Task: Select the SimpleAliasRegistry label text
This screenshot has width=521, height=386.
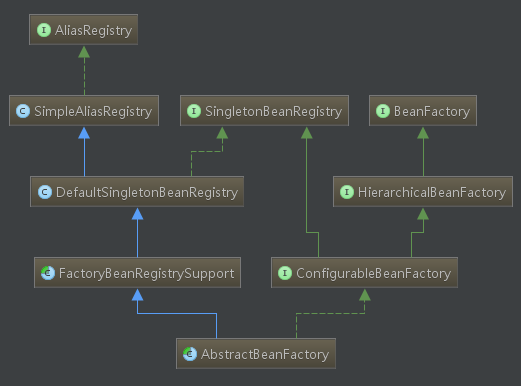Action: (93, 112)
